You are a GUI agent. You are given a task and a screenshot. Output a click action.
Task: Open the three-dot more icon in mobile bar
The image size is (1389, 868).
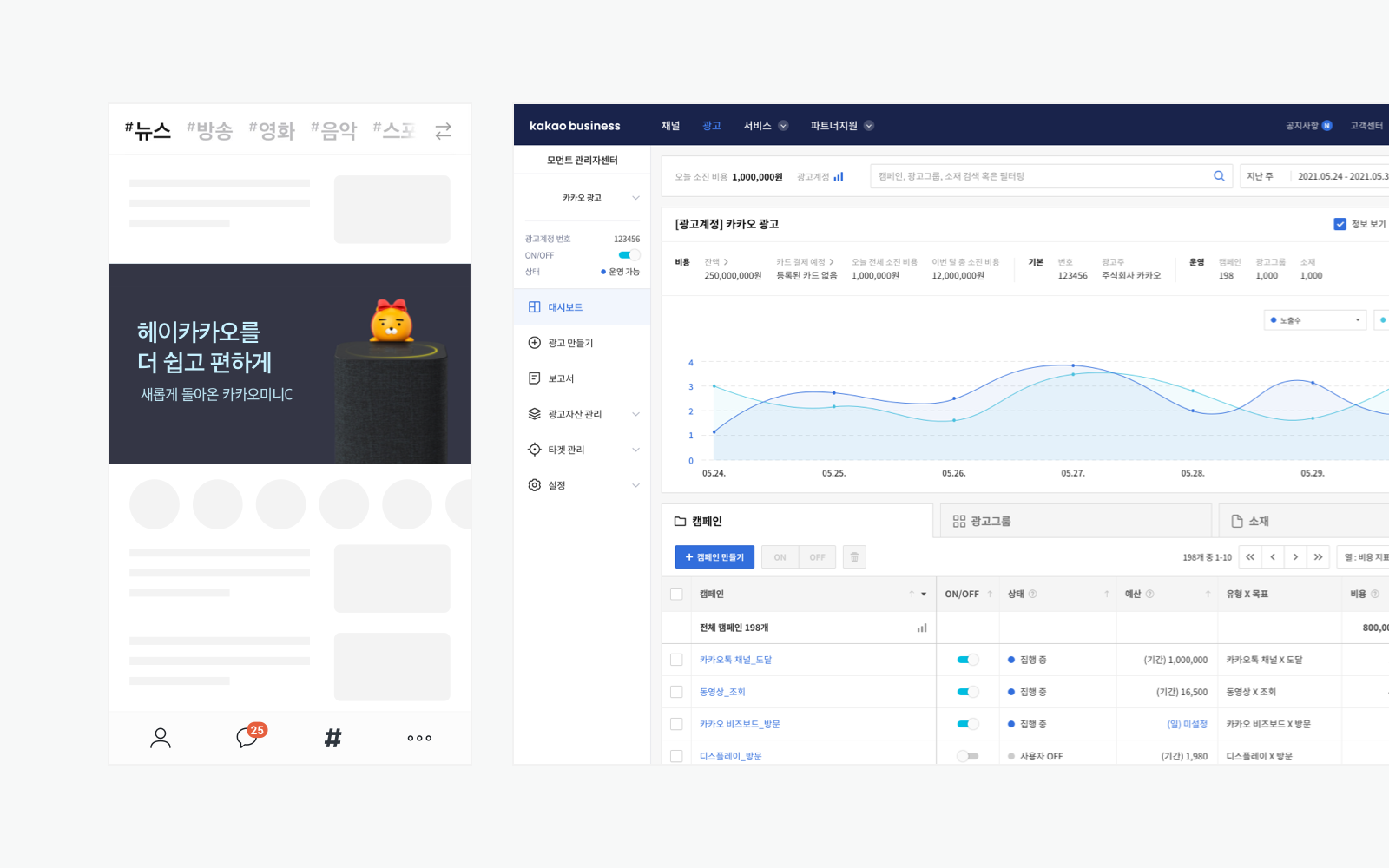(x=419, y=738)
